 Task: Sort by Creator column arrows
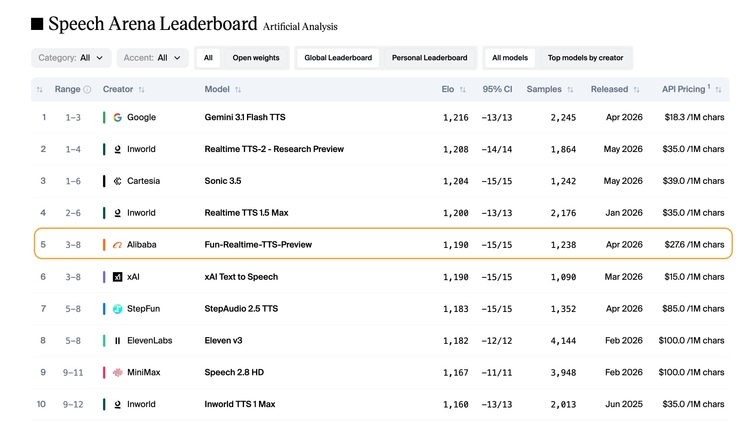click(x=142, y=89)
